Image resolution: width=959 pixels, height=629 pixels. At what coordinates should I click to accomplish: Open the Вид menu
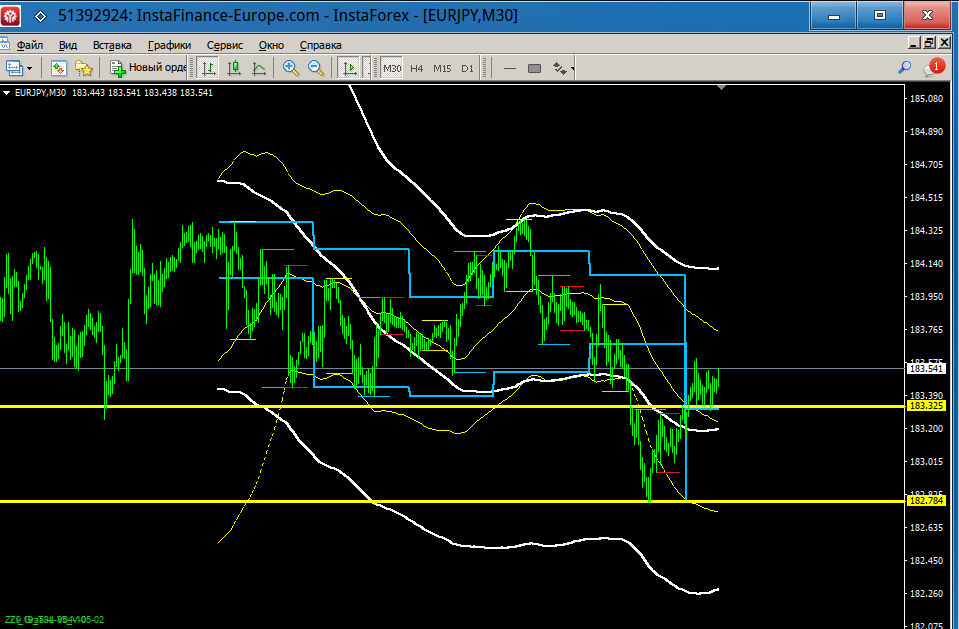[x=68, y=45]
